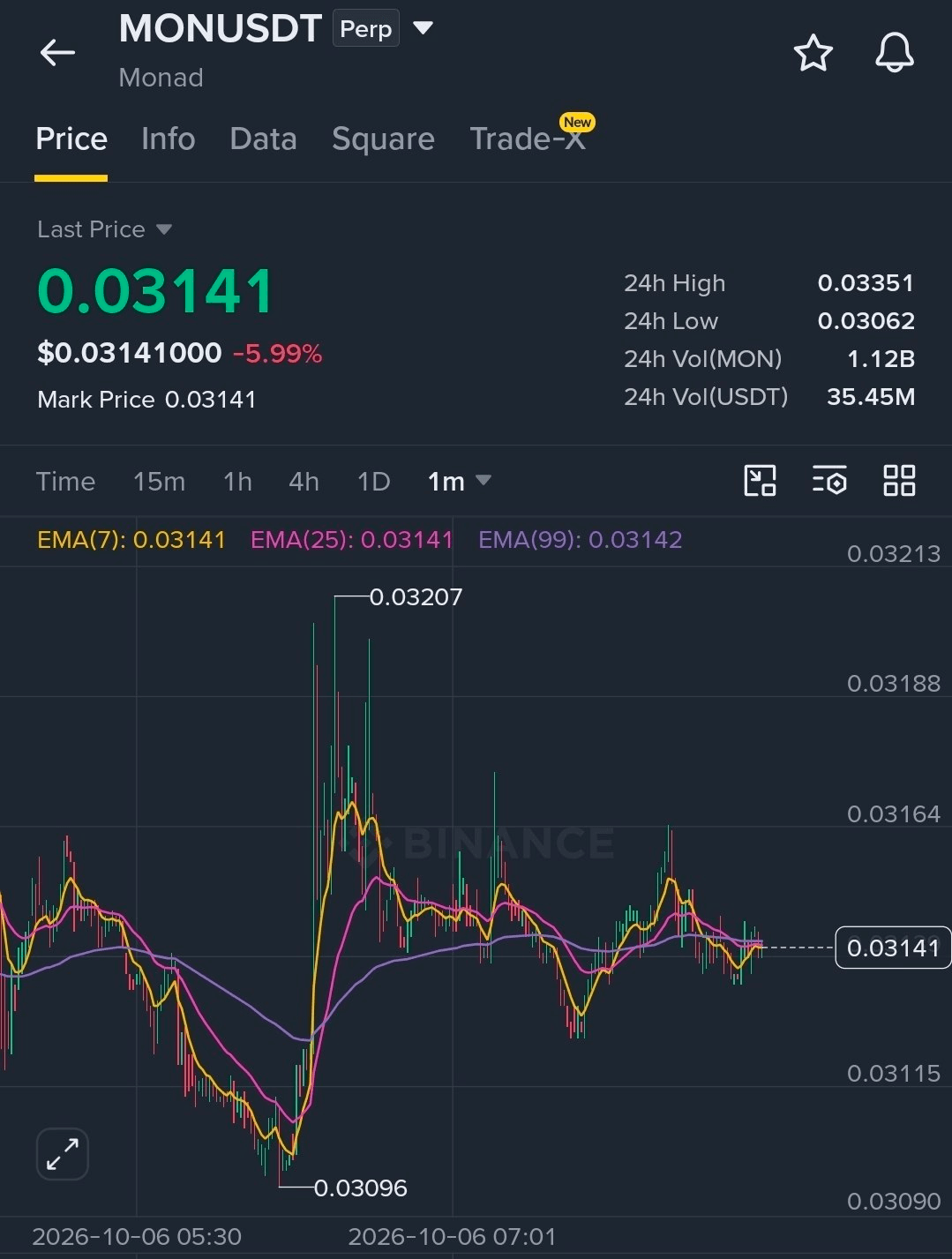Tap the Time line-chart option
The height and width of the screenshot is (1259, 952).
(x=65, y=482)
